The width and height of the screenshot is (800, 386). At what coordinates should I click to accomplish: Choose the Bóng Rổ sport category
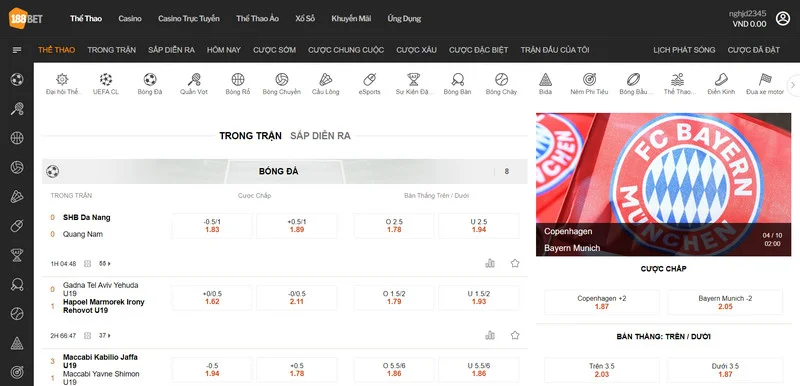238,84
